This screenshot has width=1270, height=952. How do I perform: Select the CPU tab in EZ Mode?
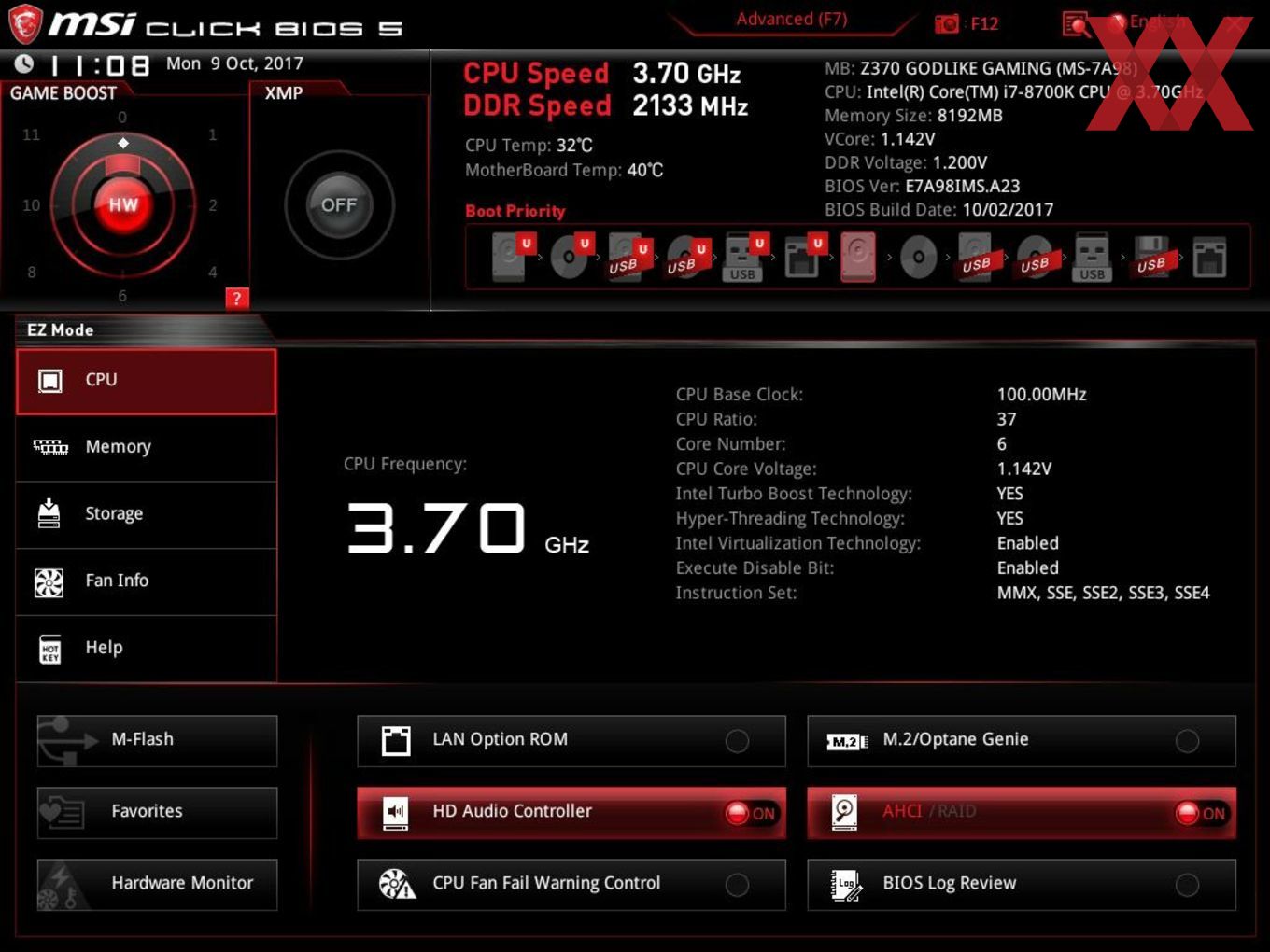[147, 381]
